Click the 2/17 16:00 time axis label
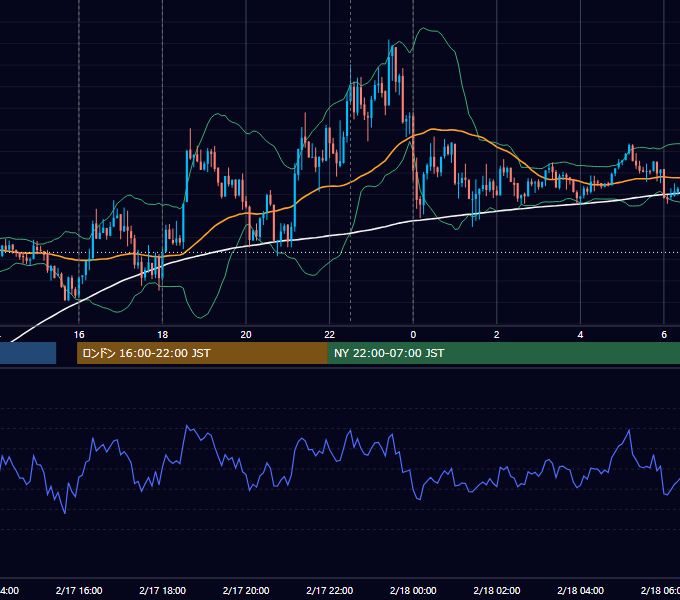 [x=79, y=591]
